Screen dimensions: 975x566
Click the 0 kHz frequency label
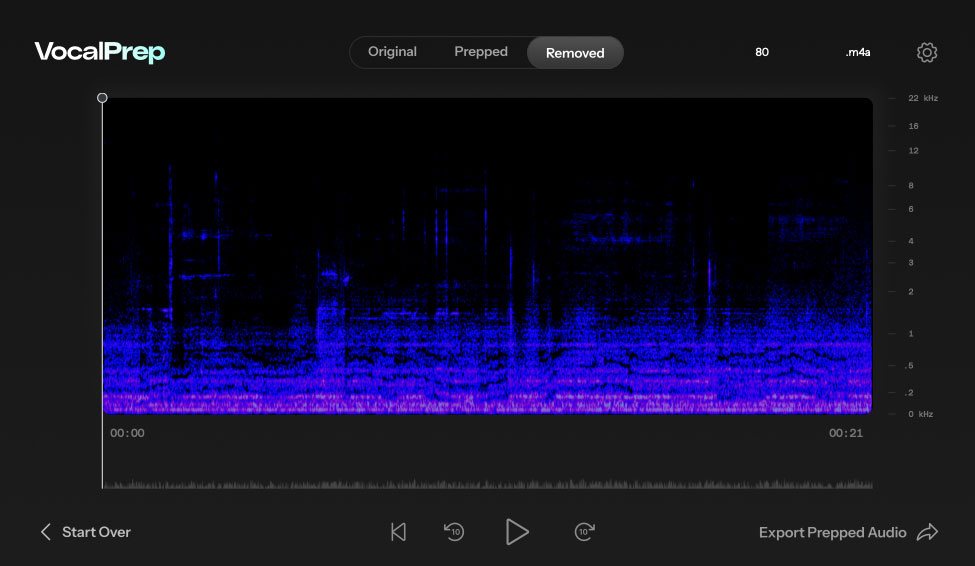(x=920, y=414)
